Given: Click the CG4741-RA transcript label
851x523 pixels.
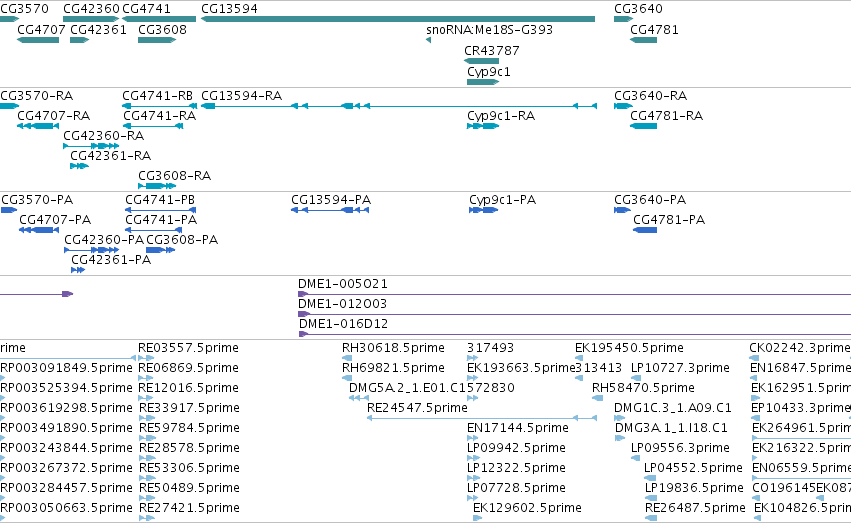Looking at the screenshot, I should 160,116.
